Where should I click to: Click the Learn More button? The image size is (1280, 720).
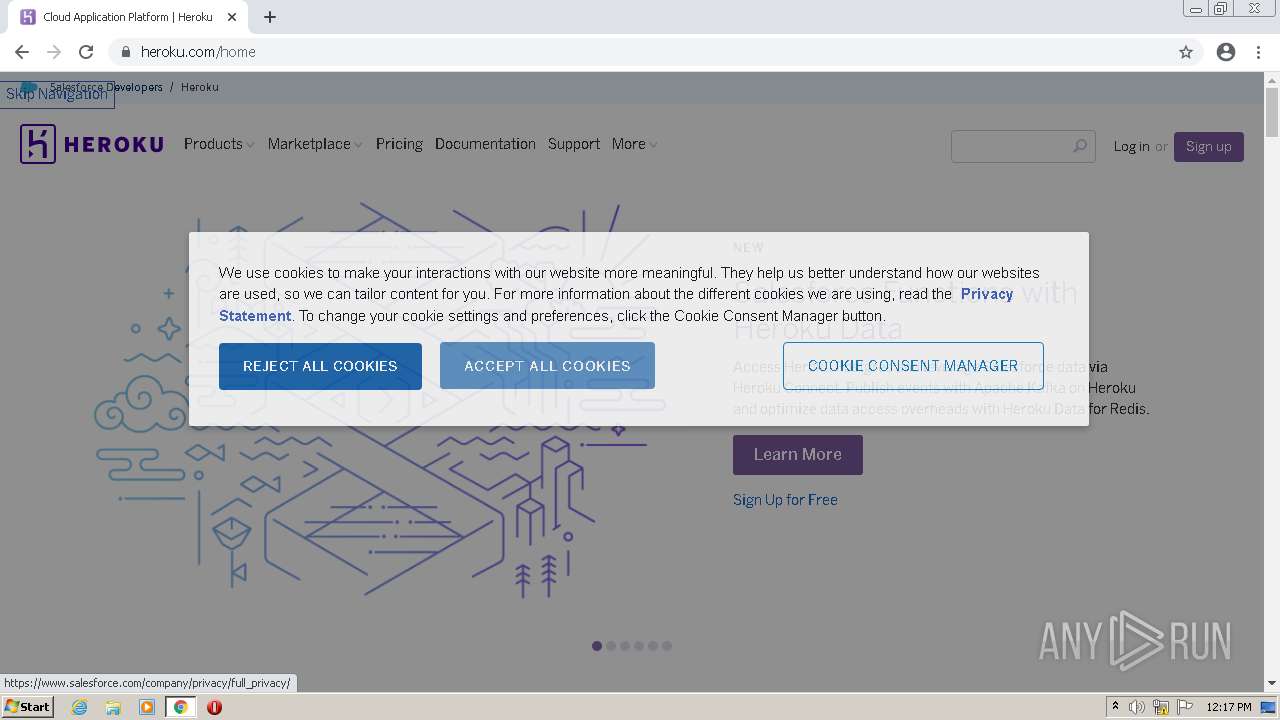[798, 455]
